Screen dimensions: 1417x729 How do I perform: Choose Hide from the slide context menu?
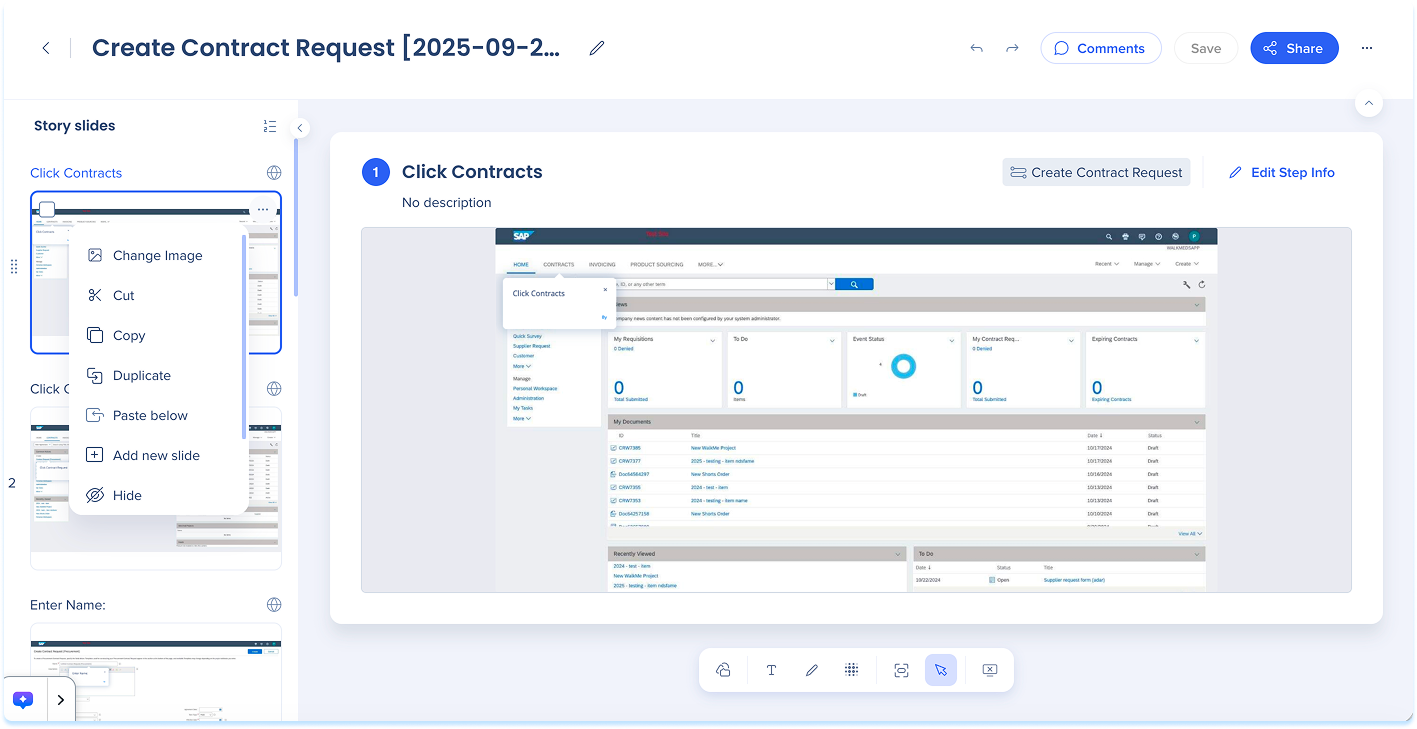click(x=127, y=495)
